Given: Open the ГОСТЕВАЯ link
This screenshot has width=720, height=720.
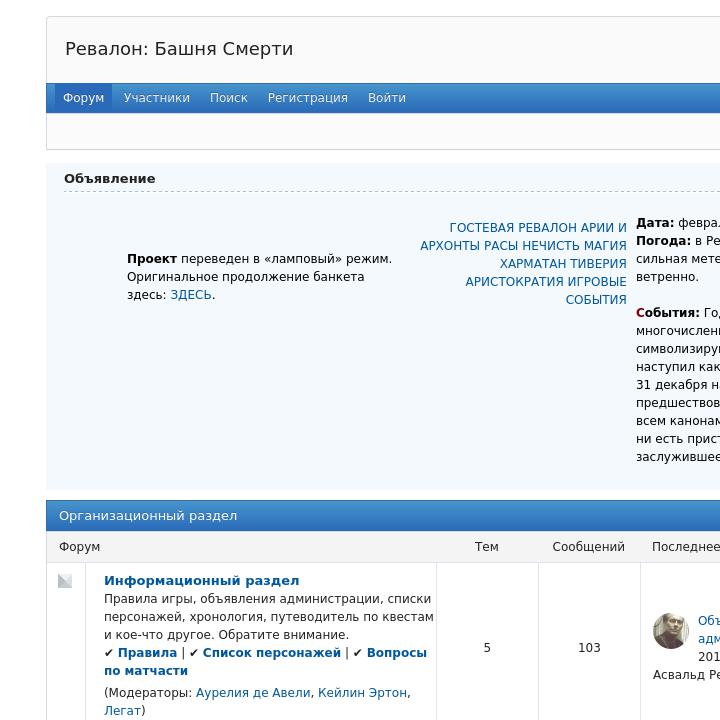Looking at the screenshot, I should click(486, 228).
